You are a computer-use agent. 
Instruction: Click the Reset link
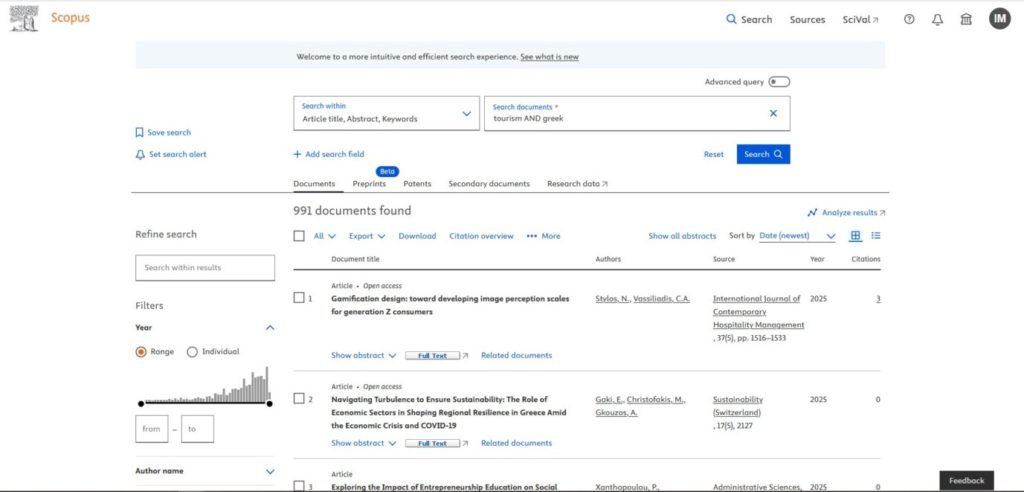[714, 155]
